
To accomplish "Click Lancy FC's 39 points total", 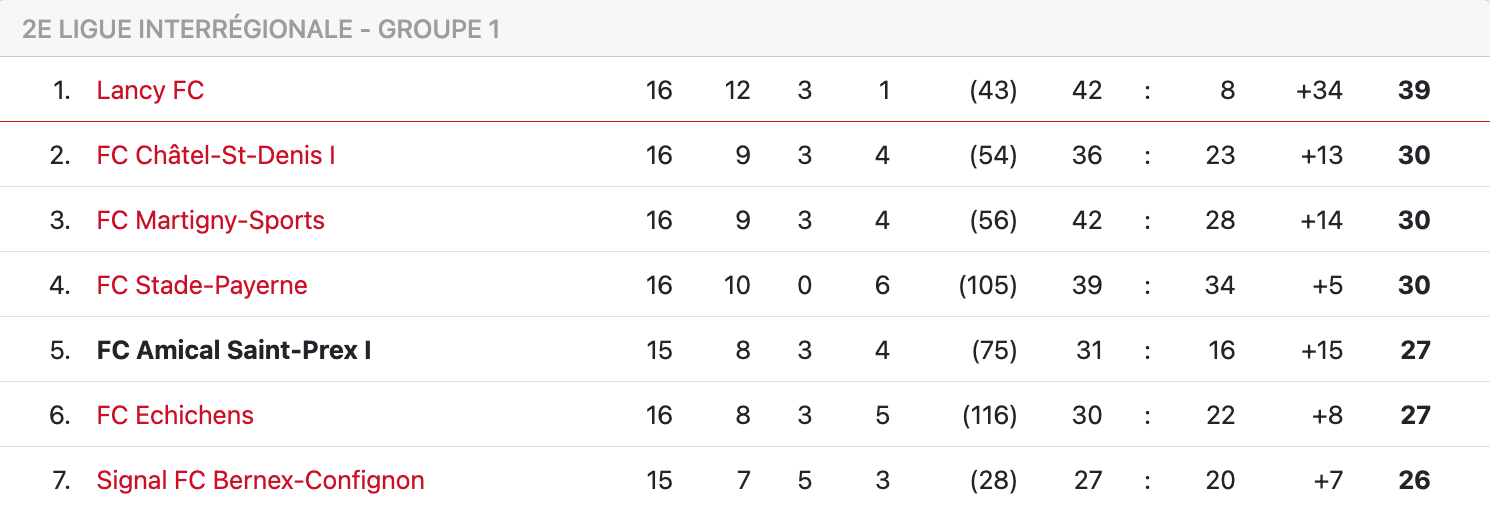I will pyautogui.click(x=1414, y=90).
